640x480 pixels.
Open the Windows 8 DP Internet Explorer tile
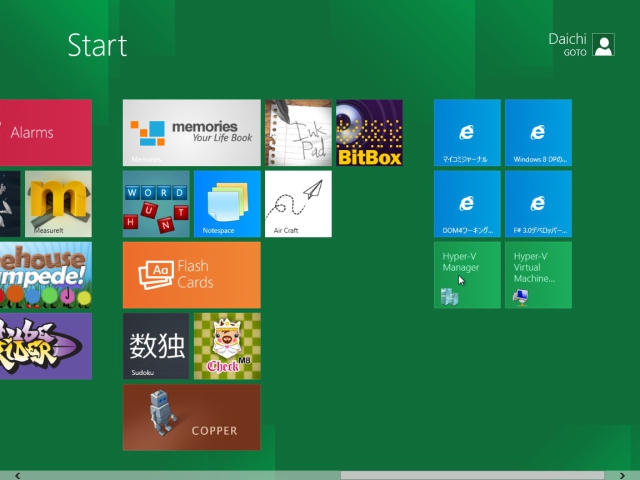point(538,133)
